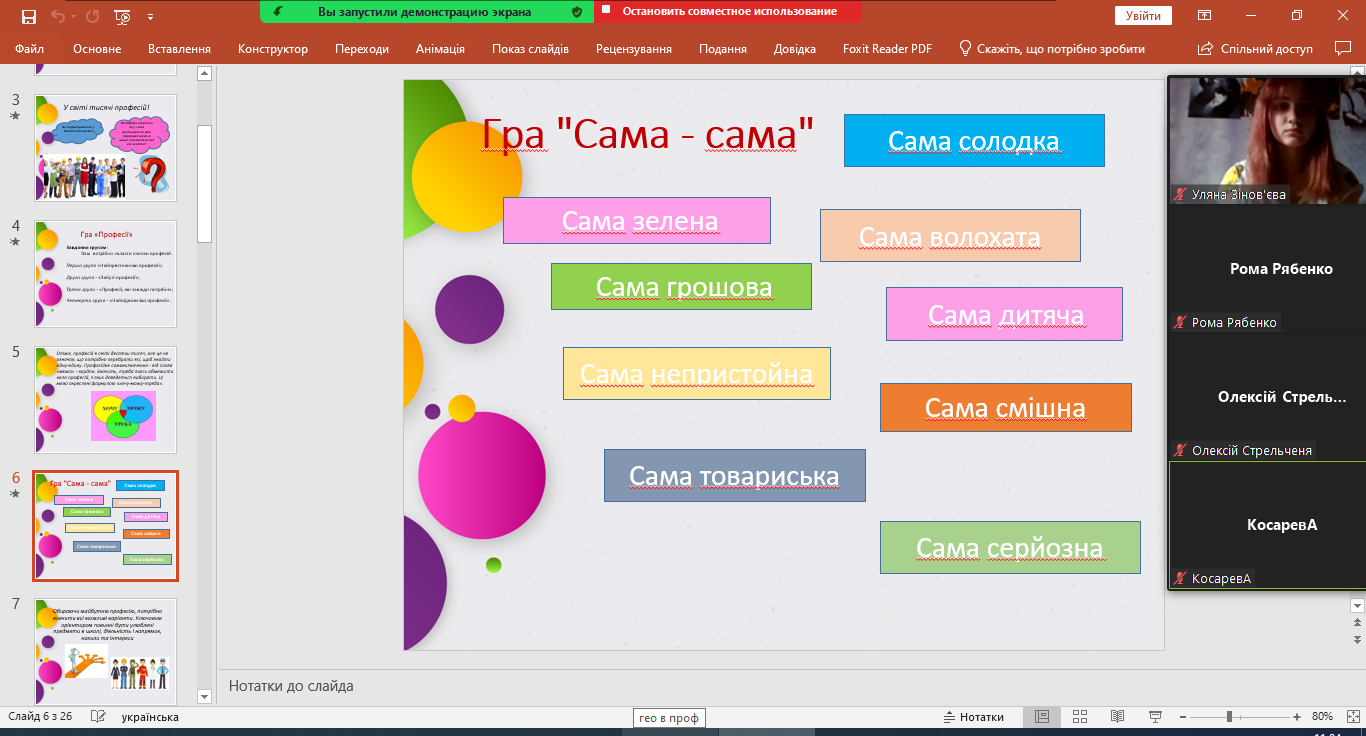Screen dimensions: 1366x736
Task: Click the zoom slider handle
Action: pos(1229,717)
